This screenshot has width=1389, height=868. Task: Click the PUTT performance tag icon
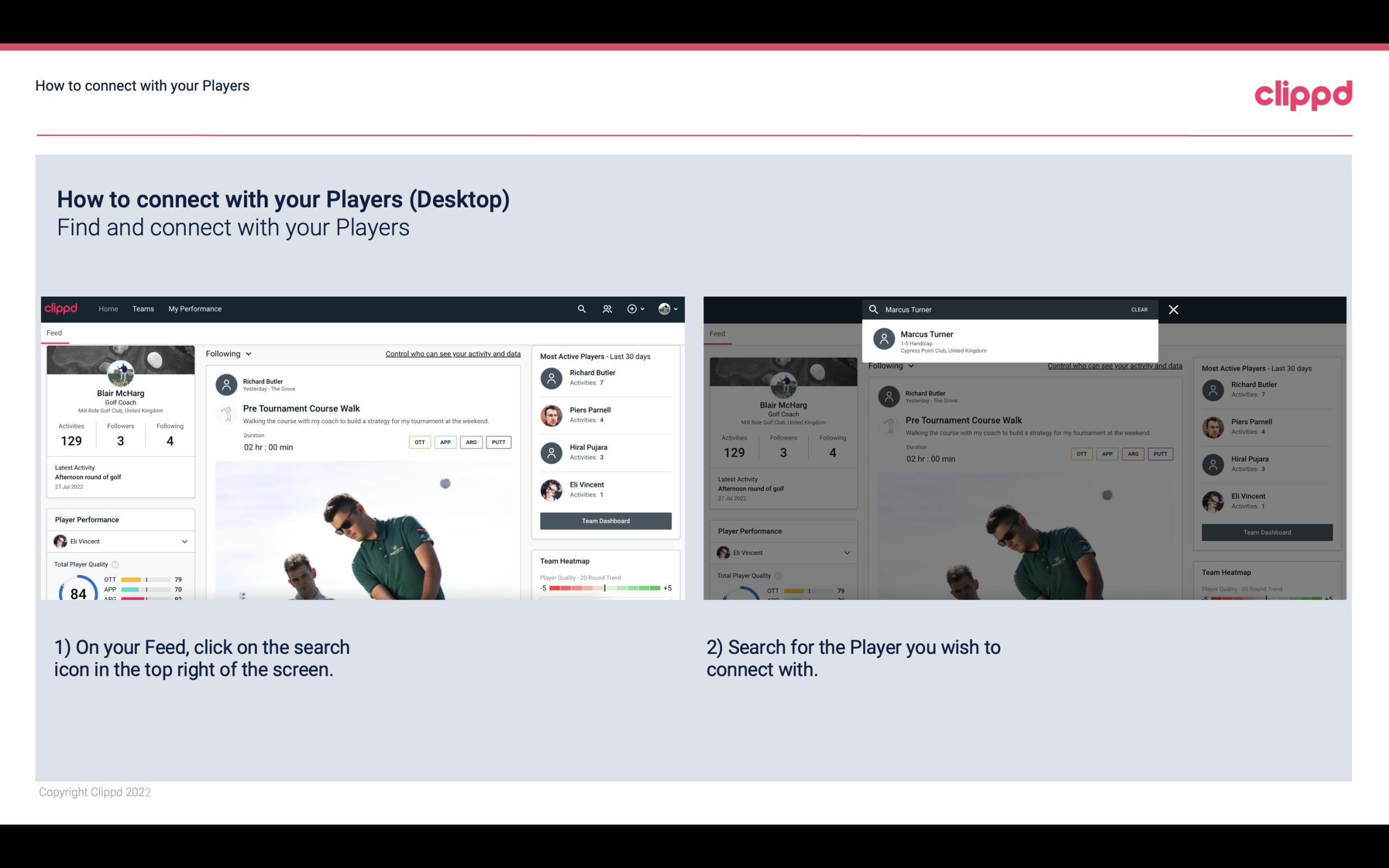(x=498, y=442)
